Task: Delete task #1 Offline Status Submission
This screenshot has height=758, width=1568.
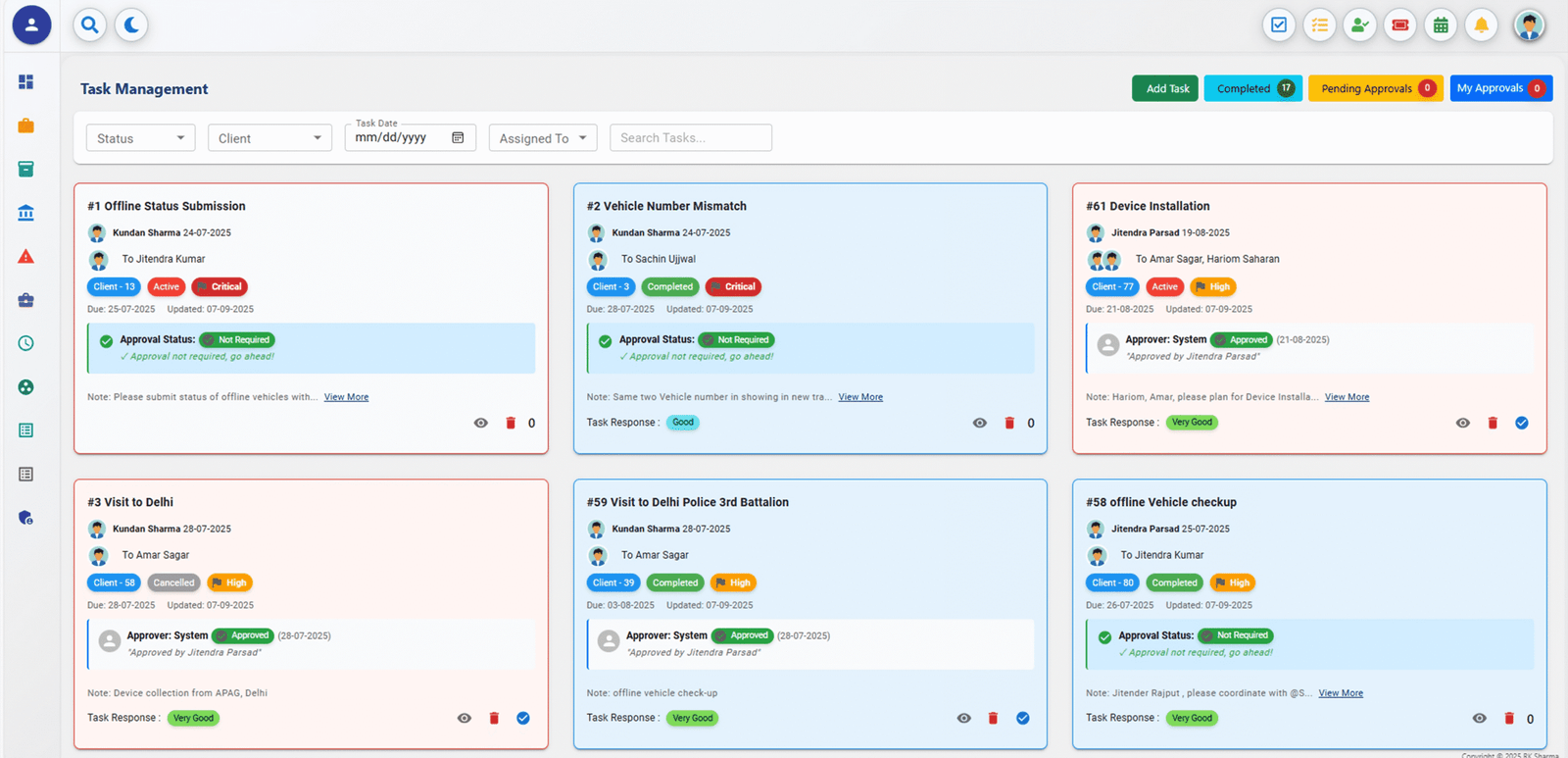Action: pos(511,423)
